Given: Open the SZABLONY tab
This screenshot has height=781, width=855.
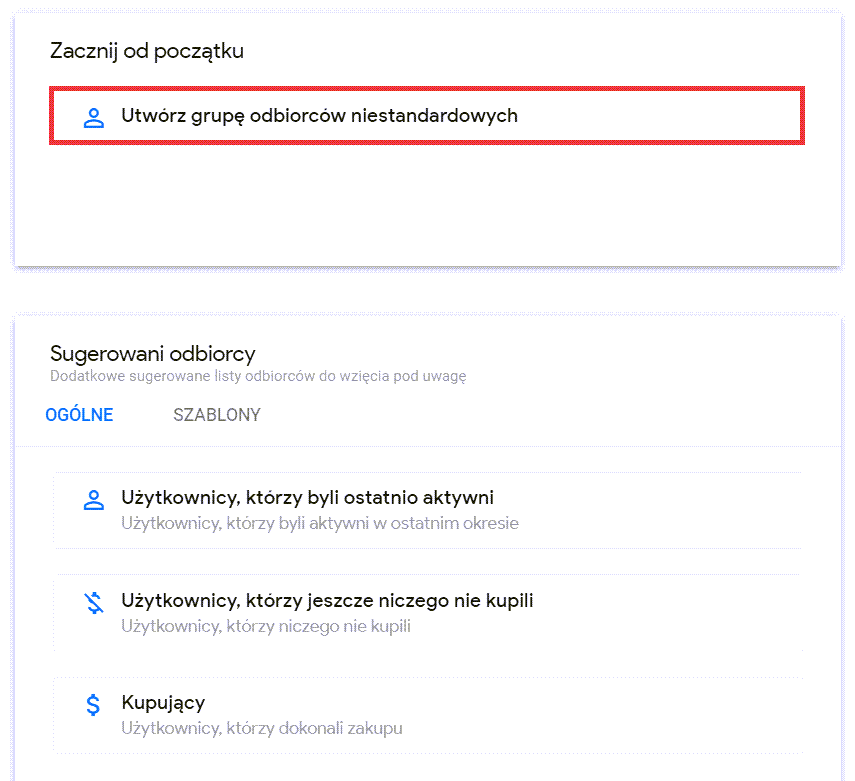Looking at the screenshot, I should point(217,415).
